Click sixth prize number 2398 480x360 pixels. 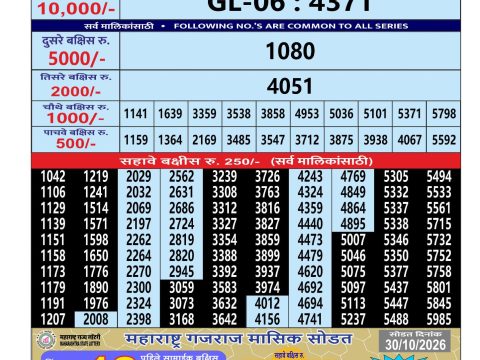pyautogui.click(x=139, y=319)
